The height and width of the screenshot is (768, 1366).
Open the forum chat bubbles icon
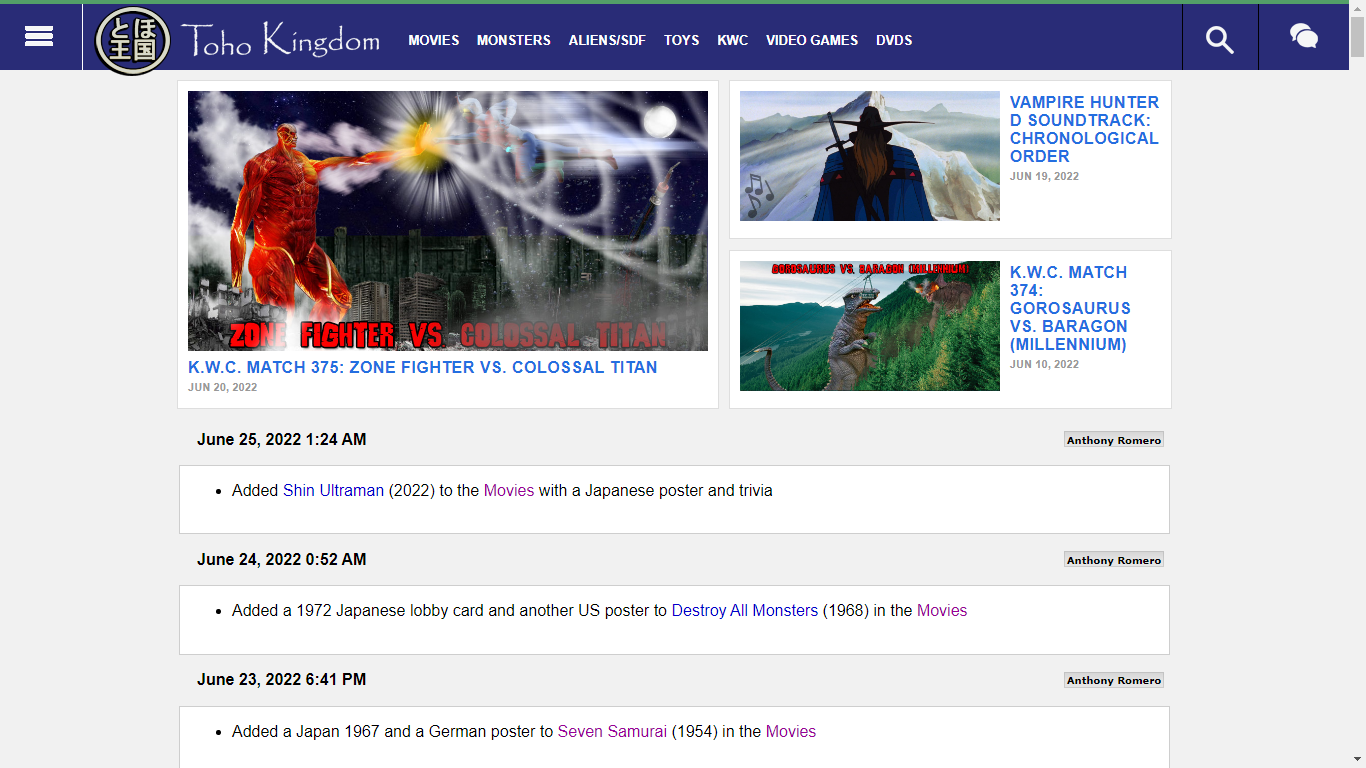point(1303,37)
